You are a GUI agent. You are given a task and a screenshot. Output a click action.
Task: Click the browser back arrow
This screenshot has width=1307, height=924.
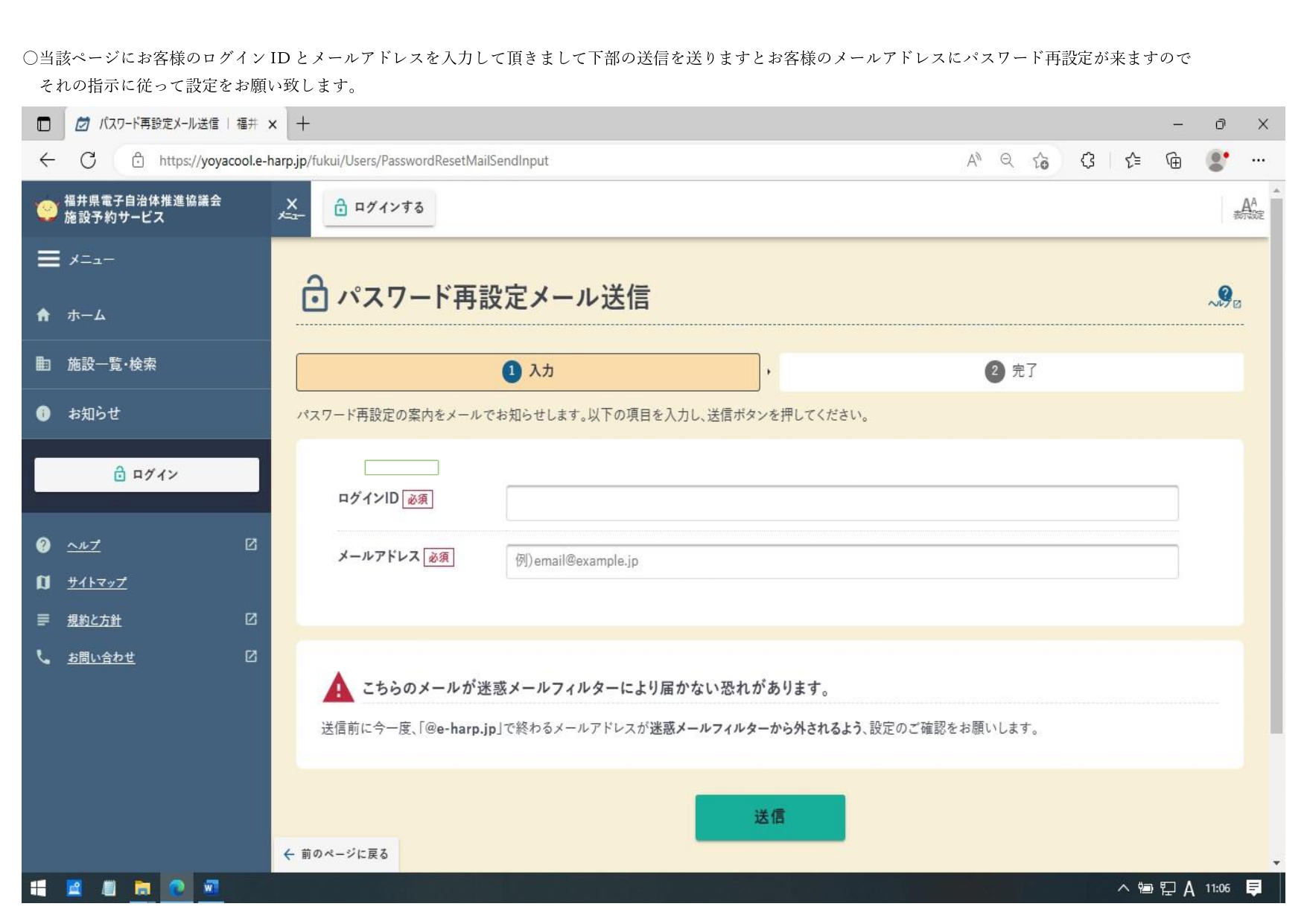point(47,160)
